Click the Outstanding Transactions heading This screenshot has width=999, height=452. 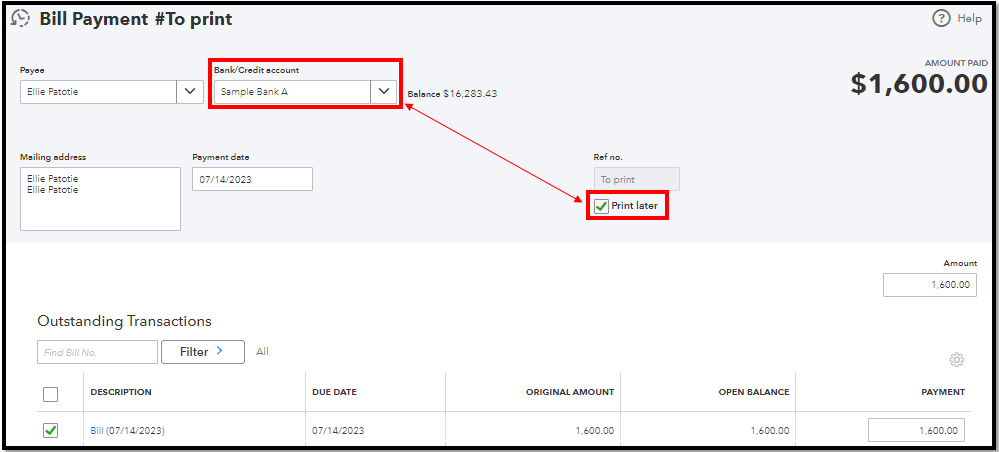[124, 321]
